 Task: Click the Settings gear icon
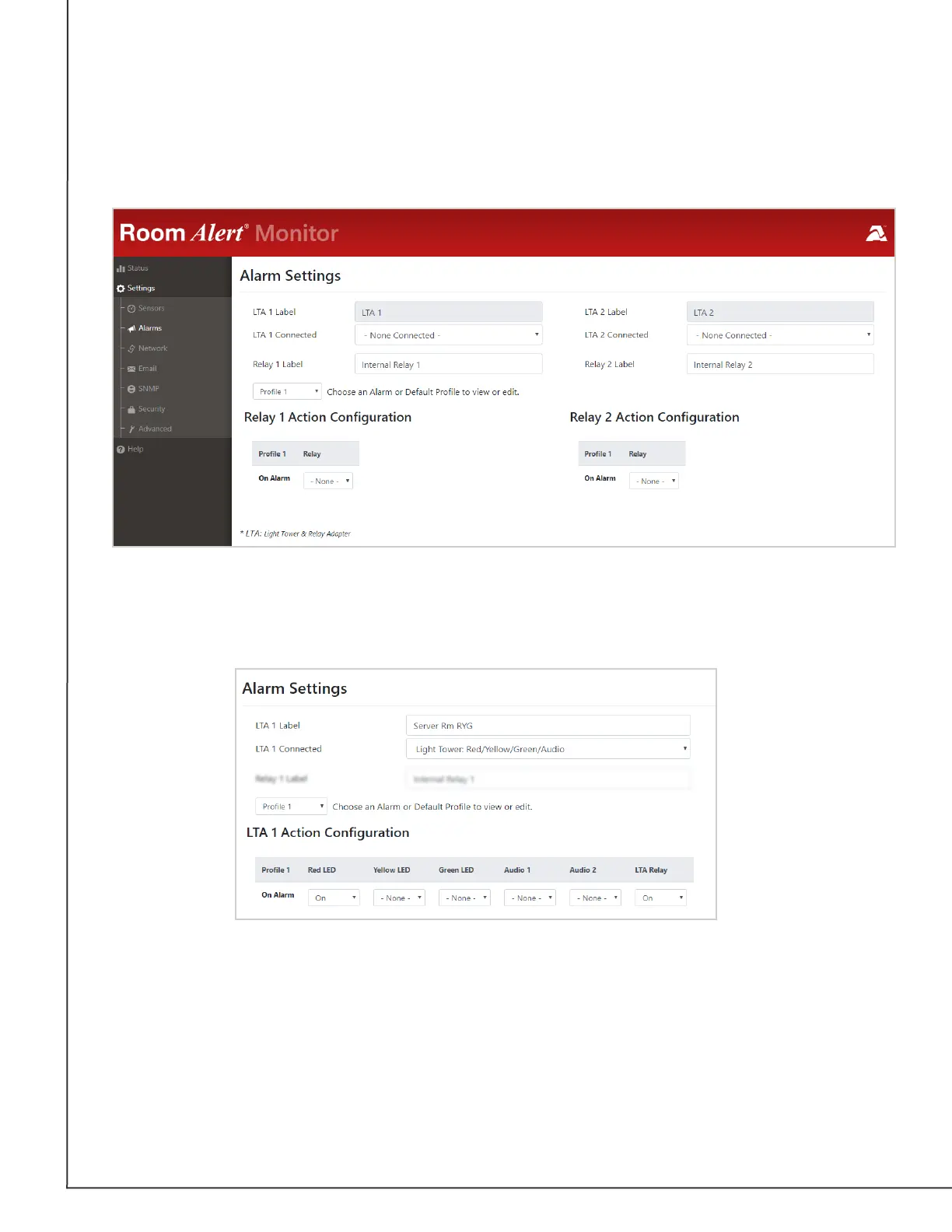click(x=121, y=289)
